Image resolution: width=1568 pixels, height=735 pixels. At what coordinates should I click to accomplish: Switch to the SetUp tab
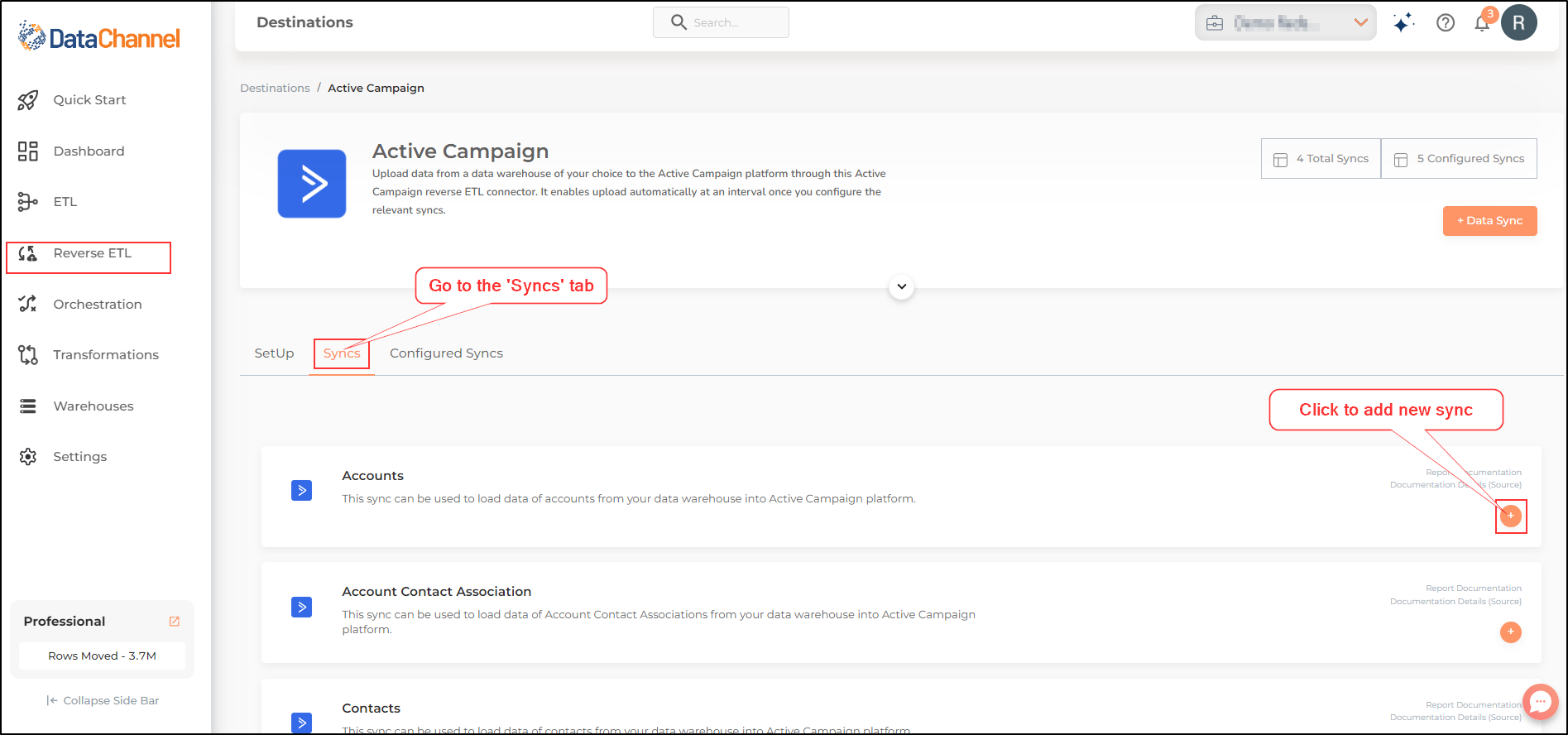(x=274, y=353)
